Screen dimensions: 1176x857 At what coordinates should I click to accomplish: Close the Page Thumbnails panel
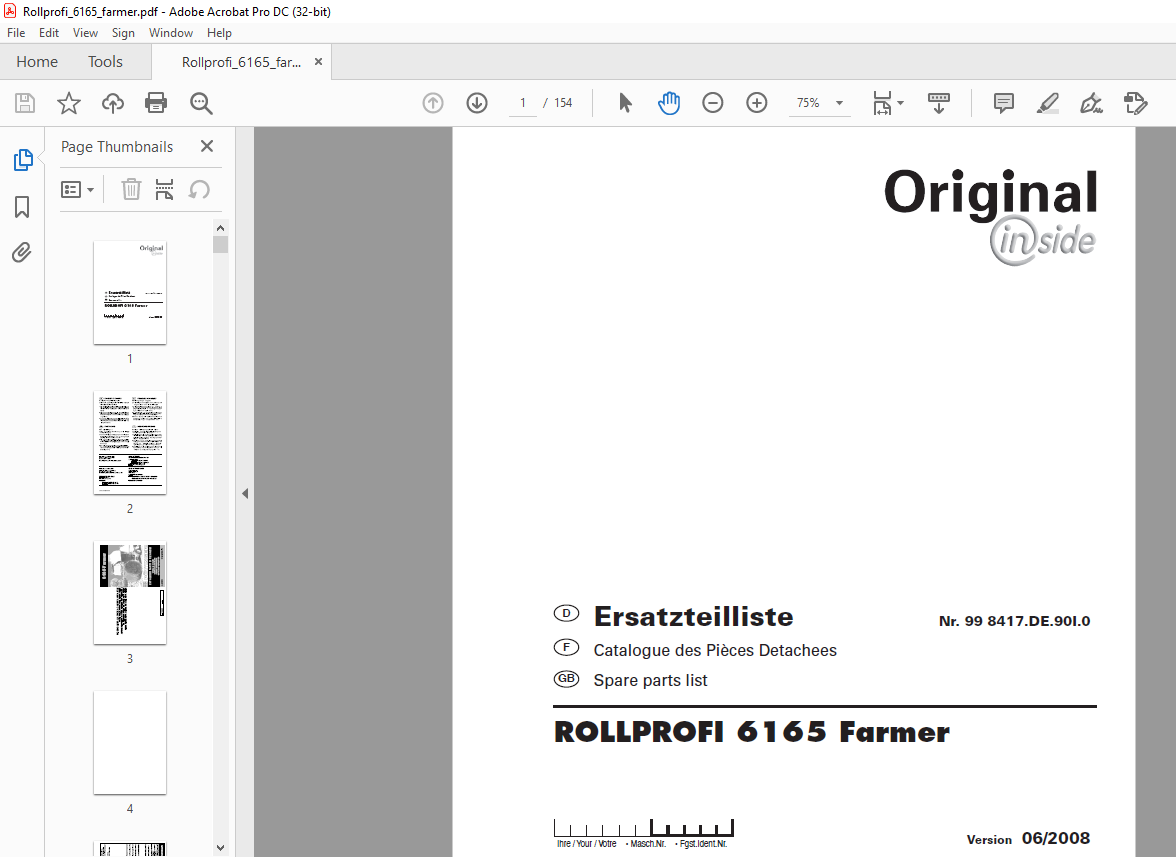click(207, 146)
